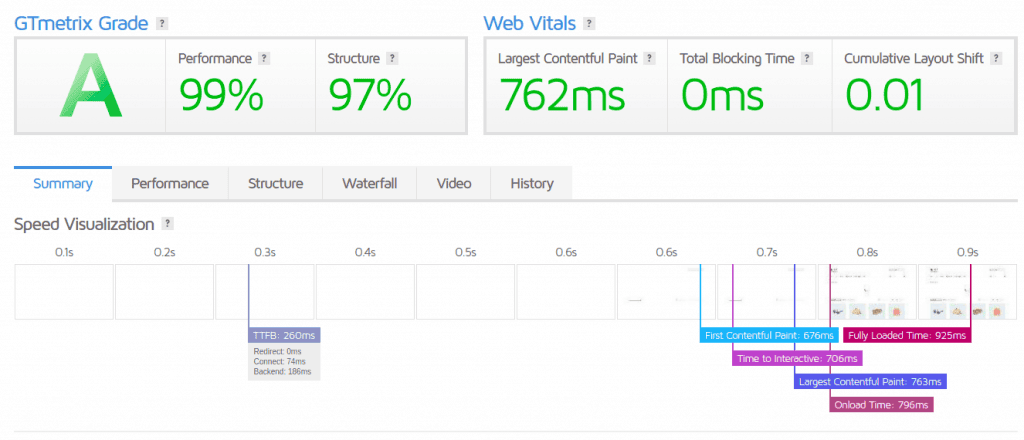Select the 0.5s filmstrip frame
Screen dimensions: 1024x440
click(466, 292)
